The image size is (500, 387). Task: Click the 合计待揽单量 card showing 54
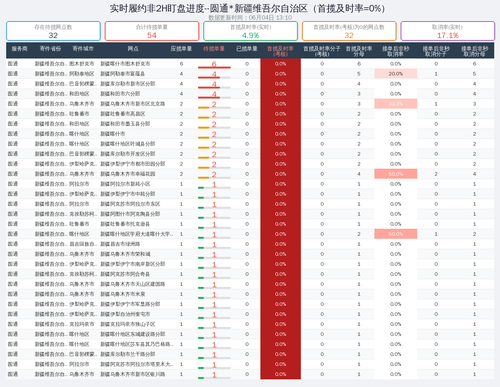coord(152,31)
